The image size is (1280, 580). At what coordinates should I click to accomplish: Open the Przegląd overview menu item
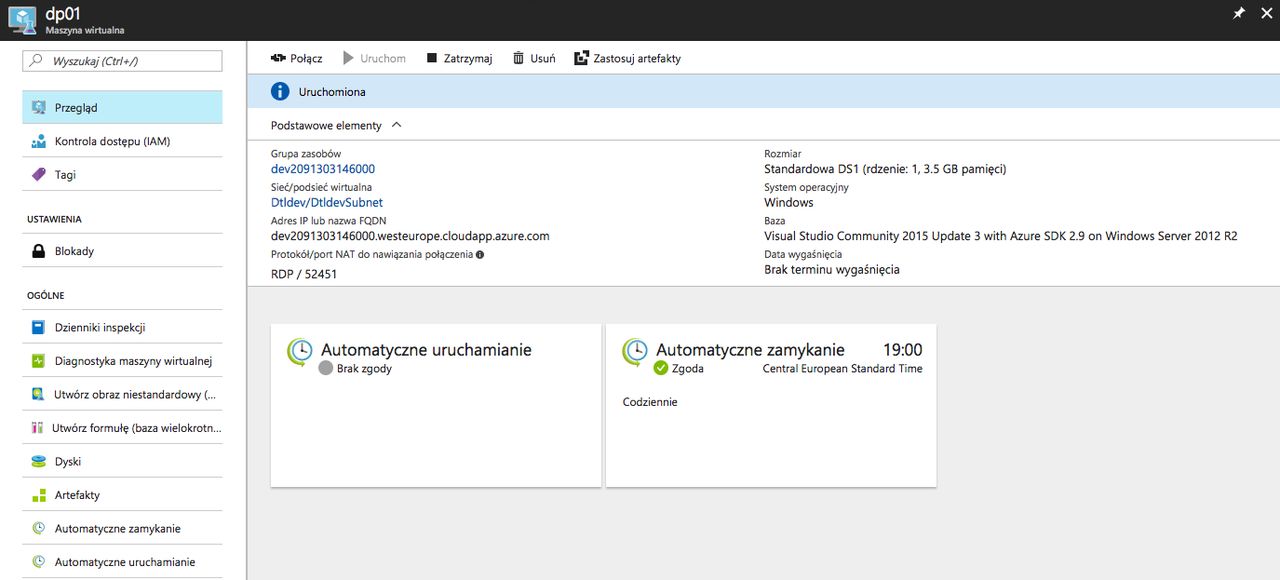tap(122, 108)
